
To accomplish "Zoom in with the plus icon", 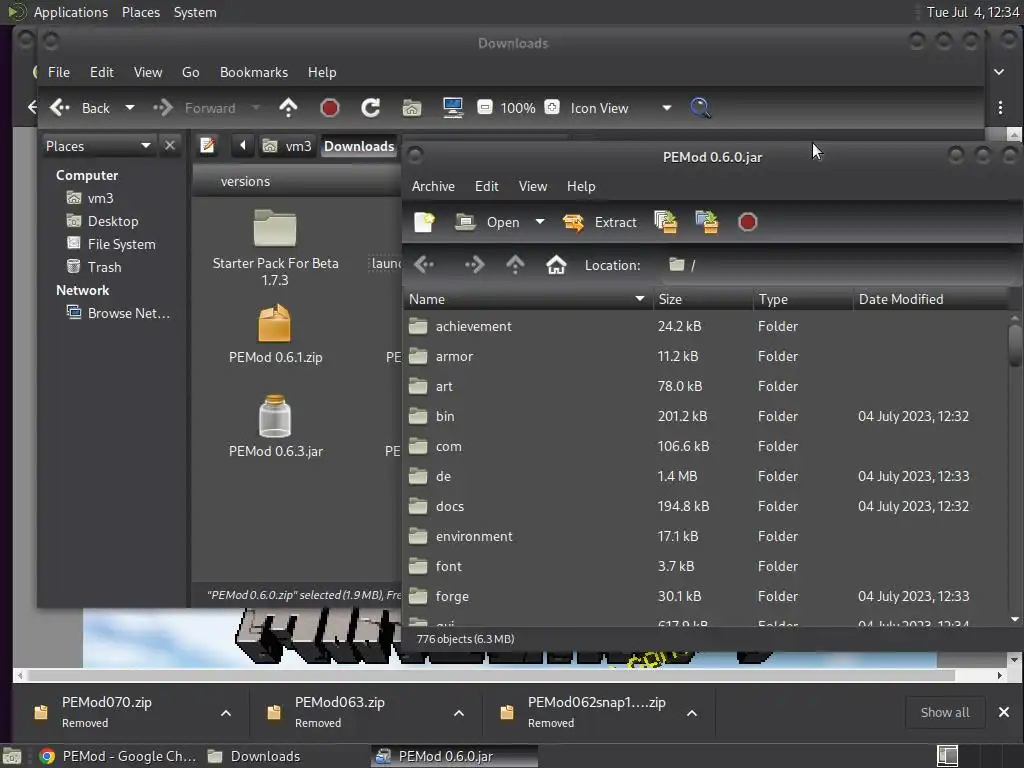I will pos(552,107).
